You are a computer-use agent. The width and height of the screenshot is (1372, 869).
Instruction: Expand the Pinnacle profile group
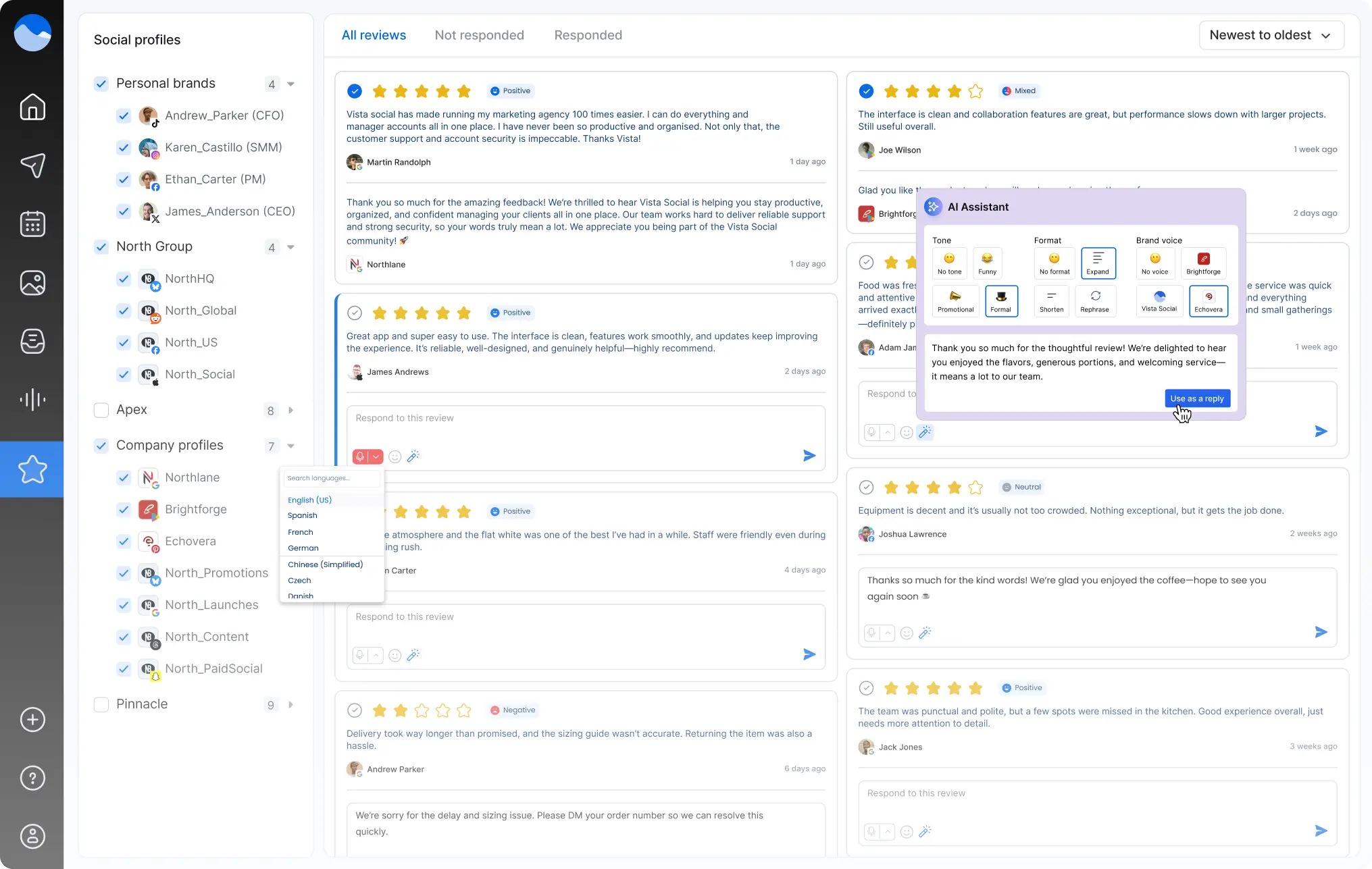pos(291,704)
